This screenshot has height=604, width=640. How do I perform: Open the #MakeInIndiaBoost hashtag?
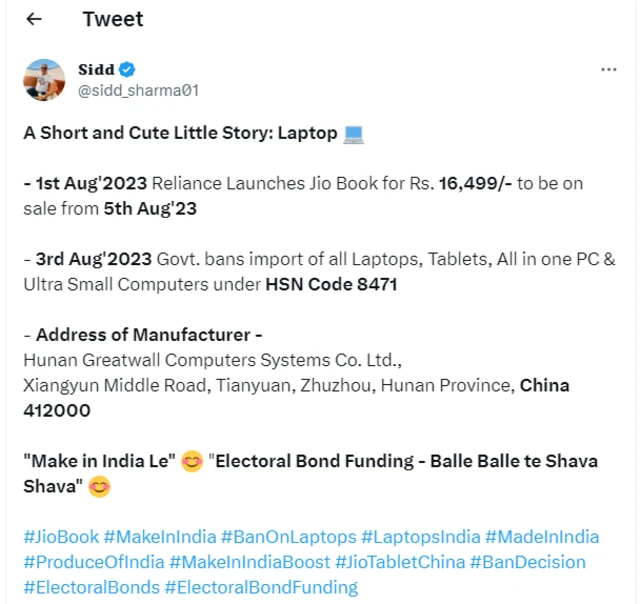[249, 562]
